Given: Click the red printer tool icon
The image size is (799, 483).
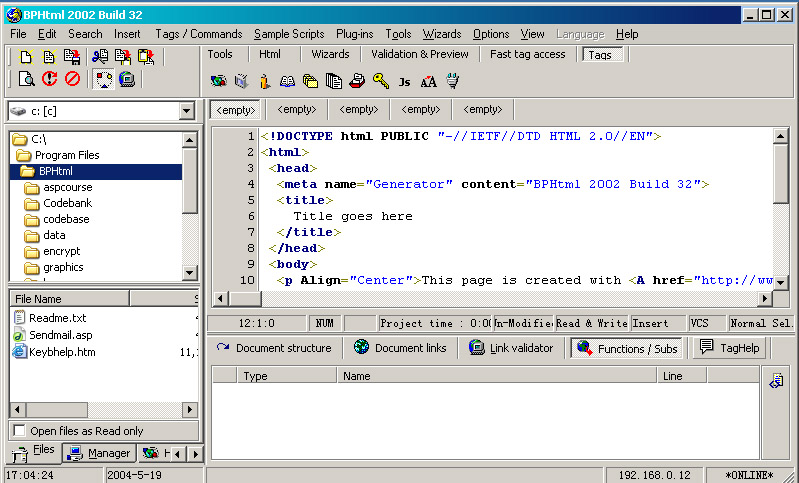Looking at the screenshot, I should pyautogui.click(x=357, y=81).
